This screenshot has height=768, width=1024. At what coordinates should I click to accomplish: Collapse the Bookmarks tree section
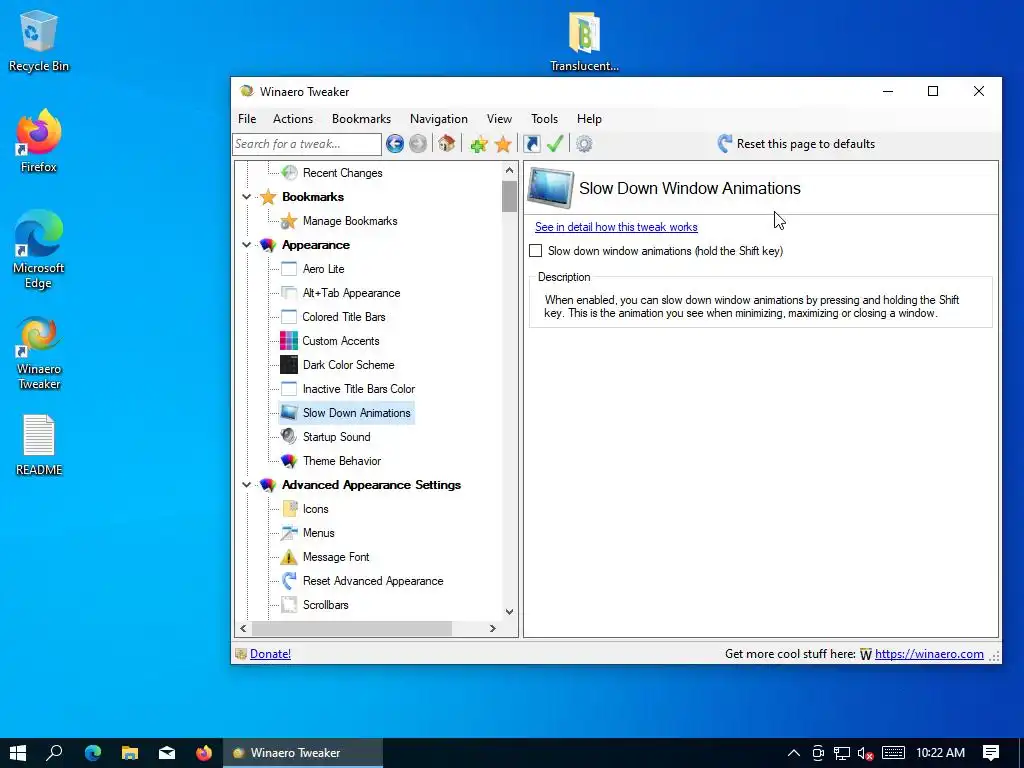pos(246,197)
